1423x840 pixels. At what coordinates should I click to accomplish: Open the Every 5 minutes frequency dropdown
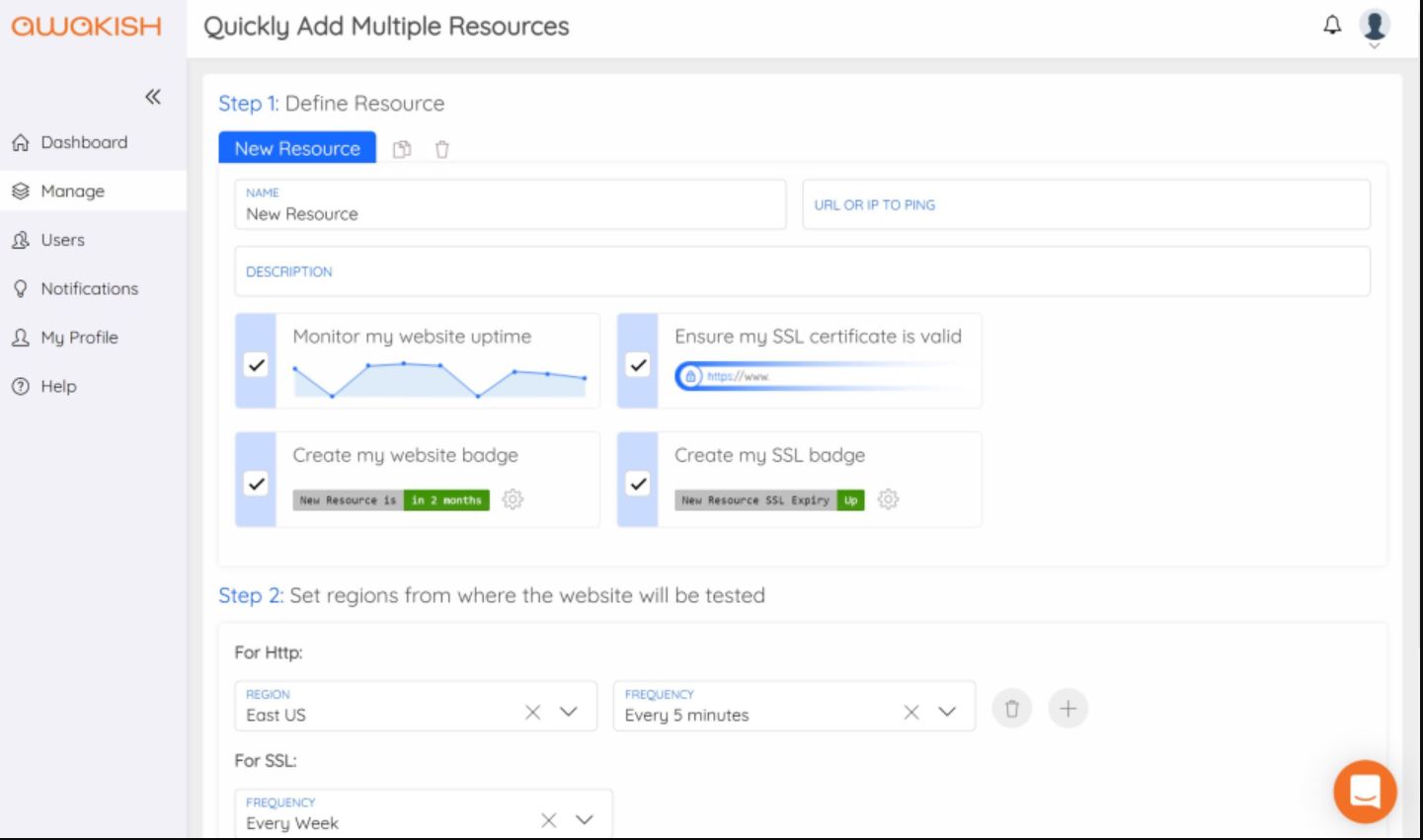pos(947,712)
